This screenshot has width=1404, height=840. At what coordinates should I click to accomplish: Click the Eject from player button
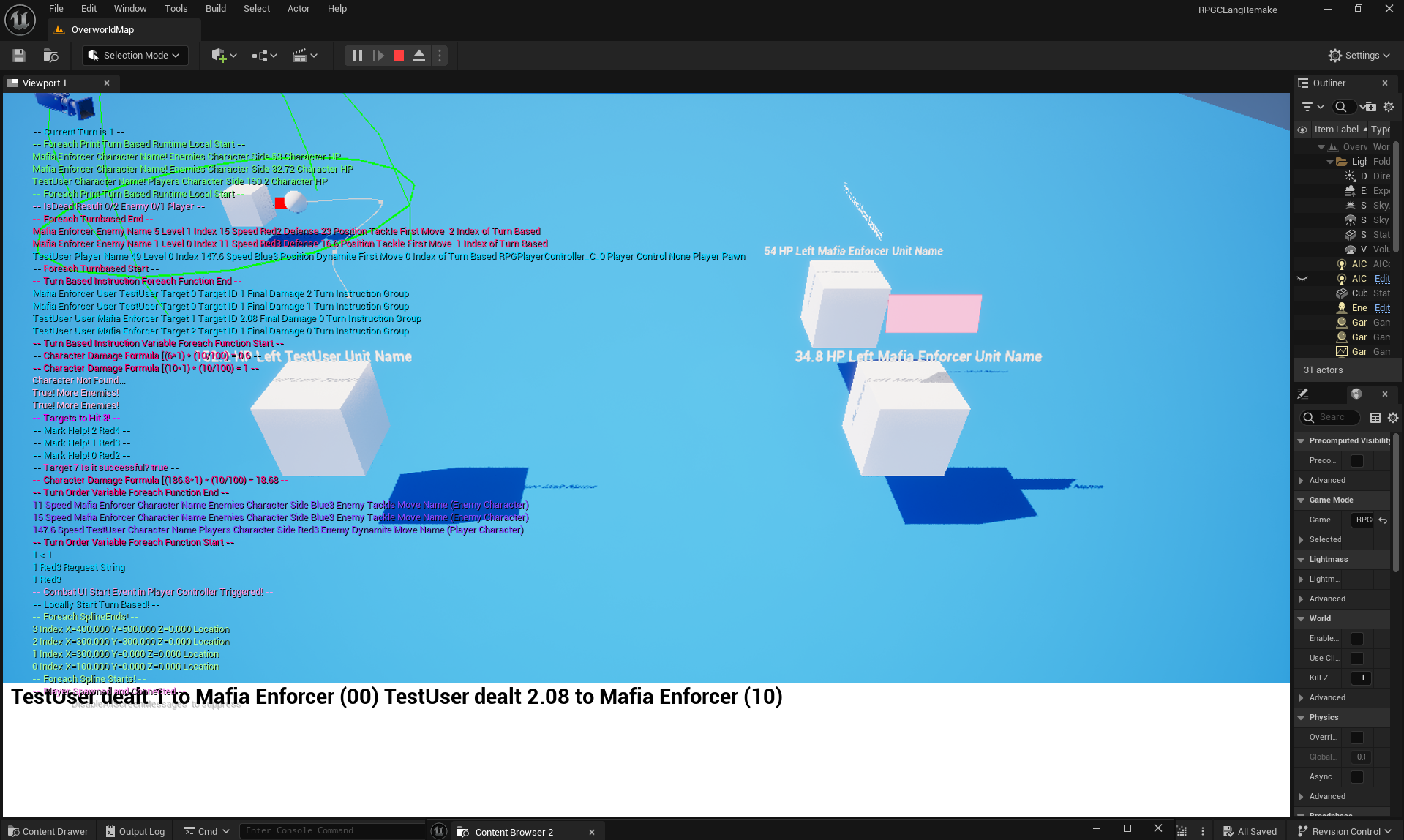(x=419, y=56)
